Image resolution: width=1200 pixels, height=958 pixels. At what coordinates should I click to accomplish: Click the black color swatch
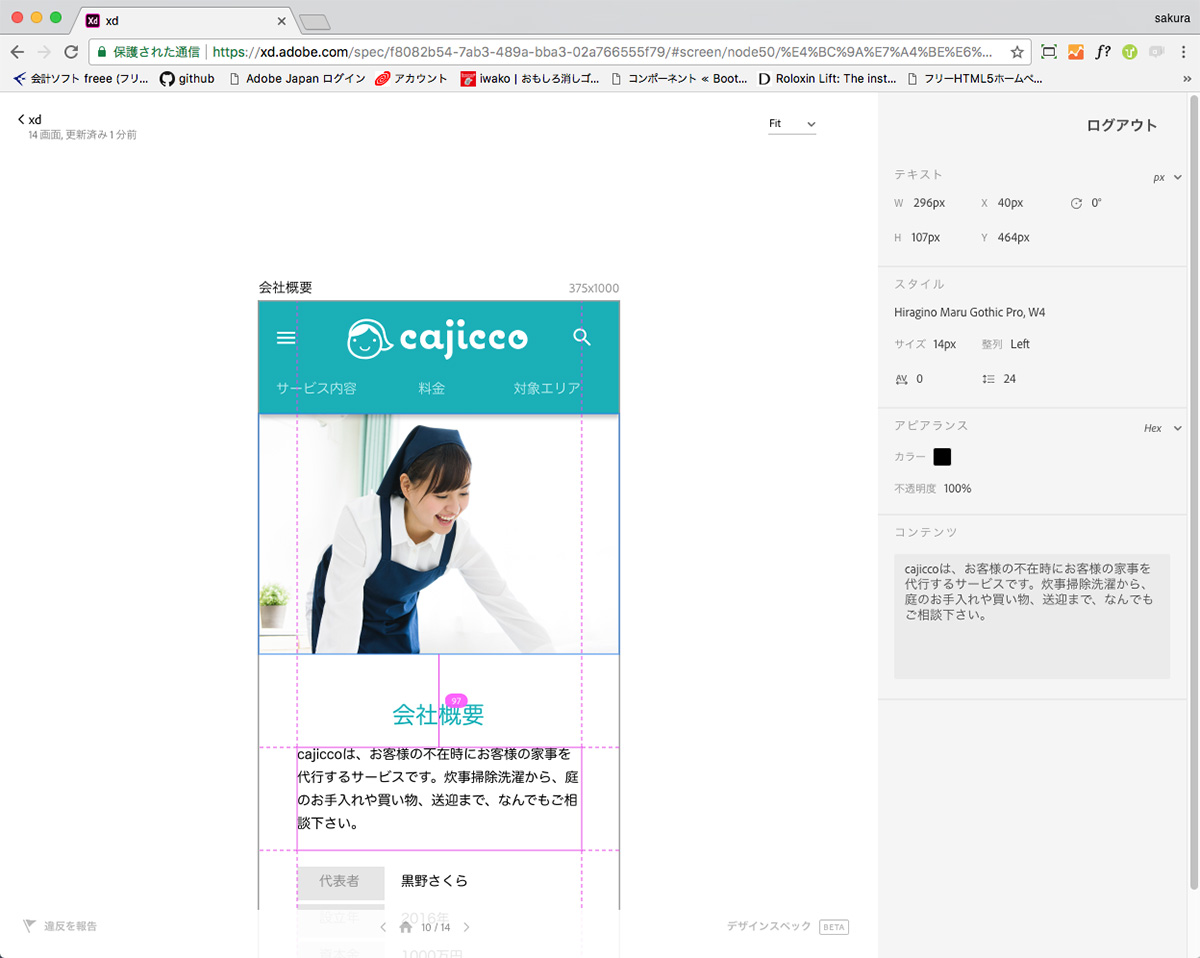[942, 457]
